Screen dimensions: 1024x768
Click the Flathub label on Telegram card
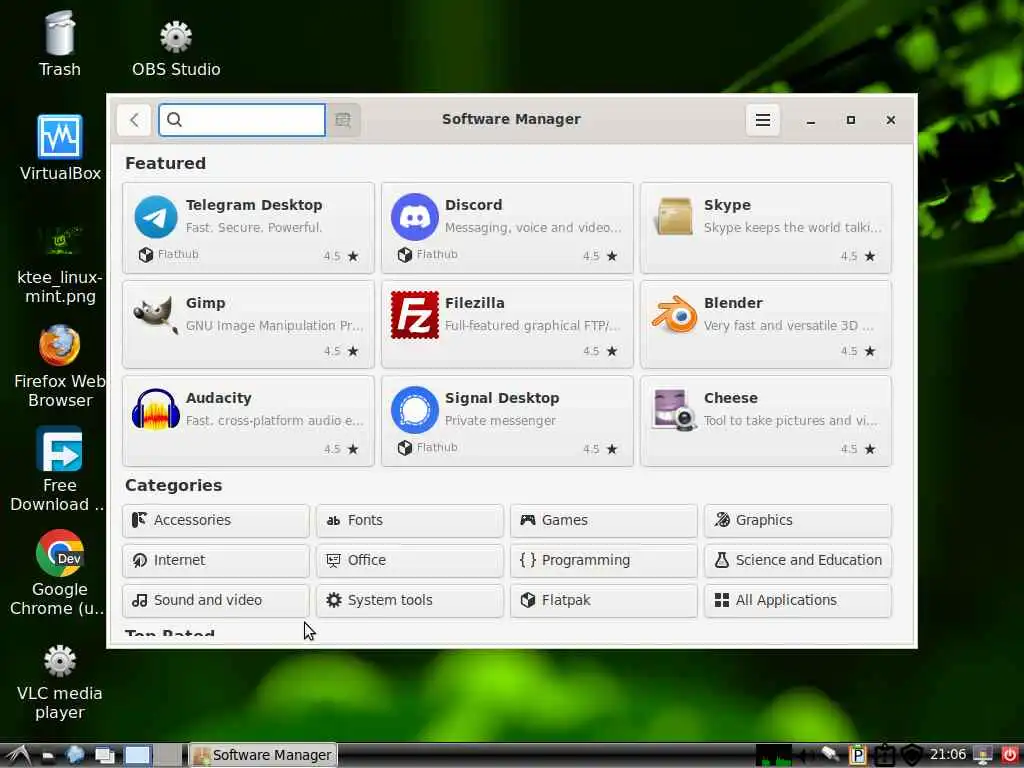coord(178,254)
